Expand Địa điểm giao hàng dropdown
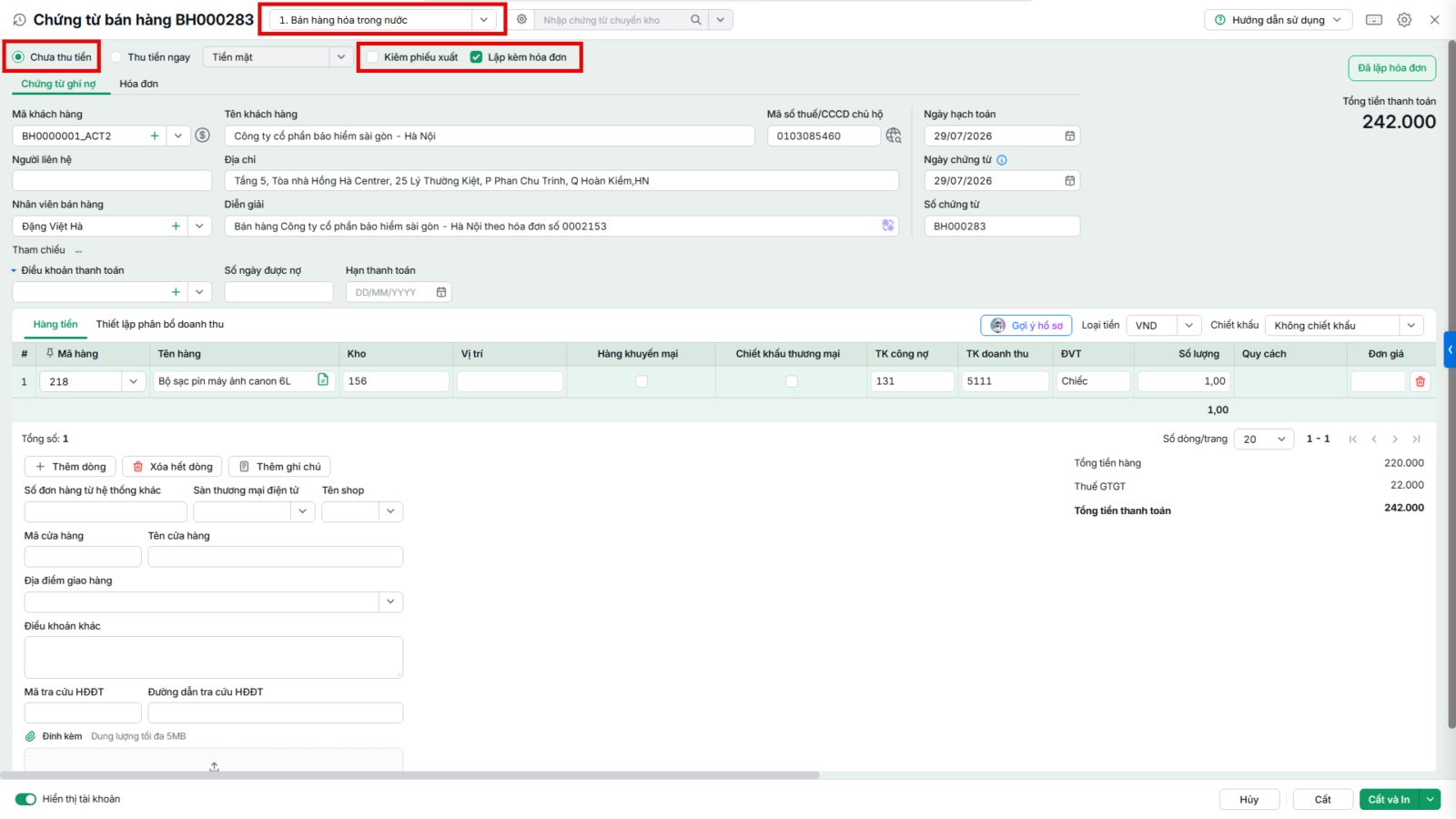Image resolution: width=1456 pixels, height=819 pixels. 390,602
